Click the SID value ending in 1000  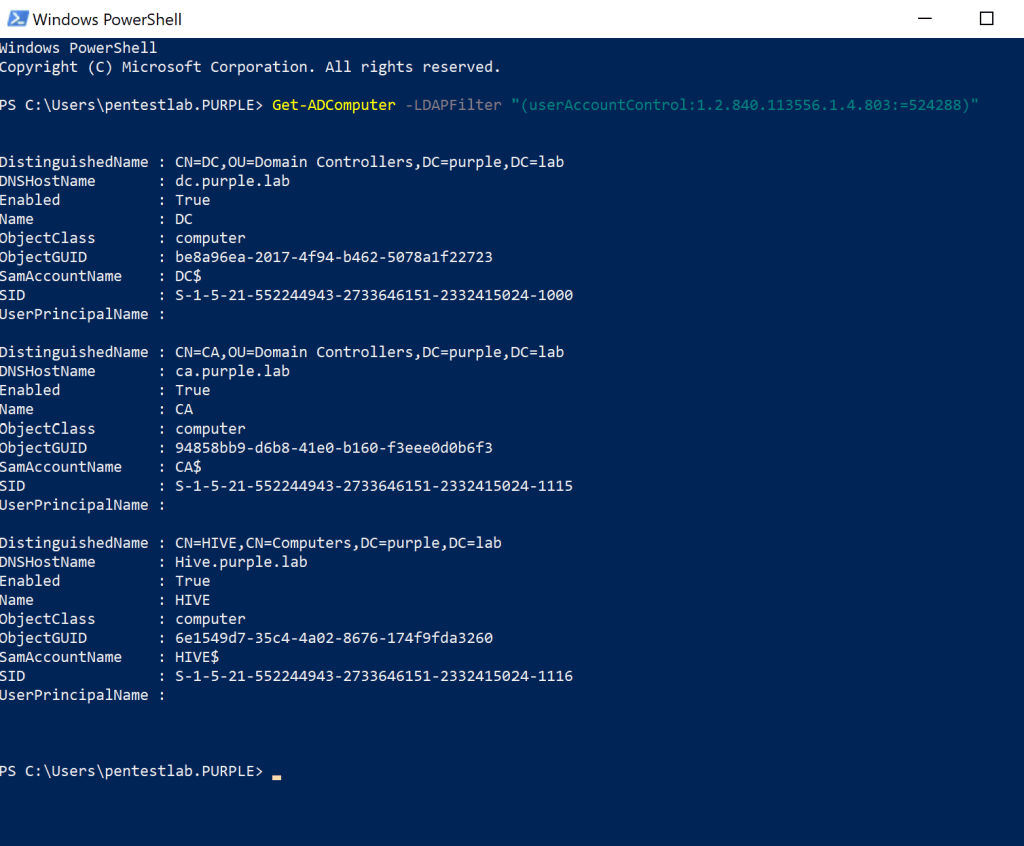[x=374, y=295]
